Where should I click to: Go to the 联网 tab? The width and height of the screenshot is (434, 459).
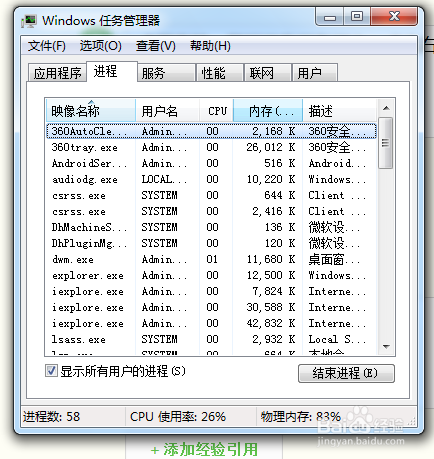pos(268,73)
